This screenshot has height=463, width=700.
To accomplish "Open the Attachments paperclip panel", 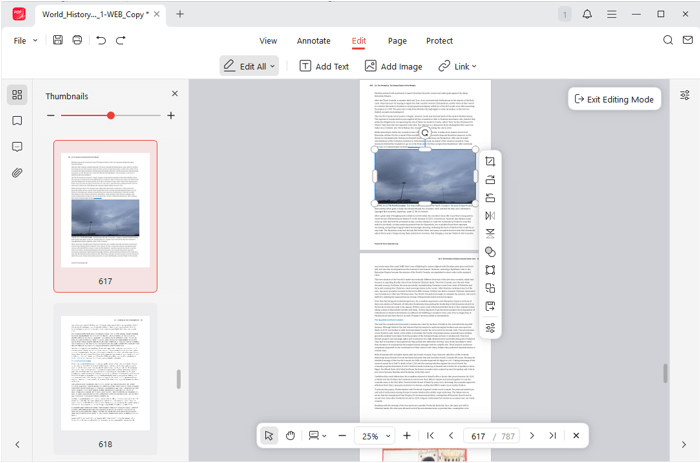I will click(17, 173).
